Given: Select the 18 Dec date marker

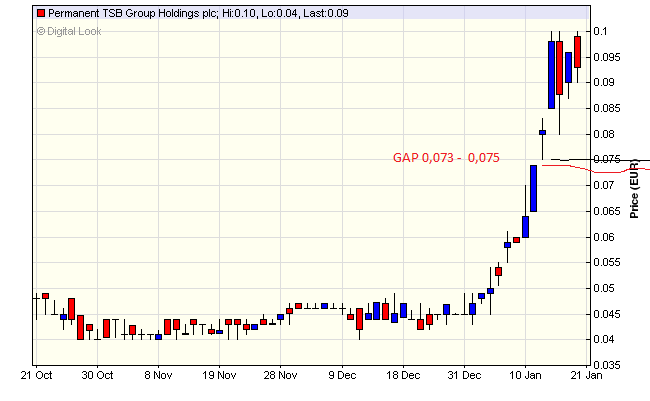Looking at the screenshot, I should point(403,376).
